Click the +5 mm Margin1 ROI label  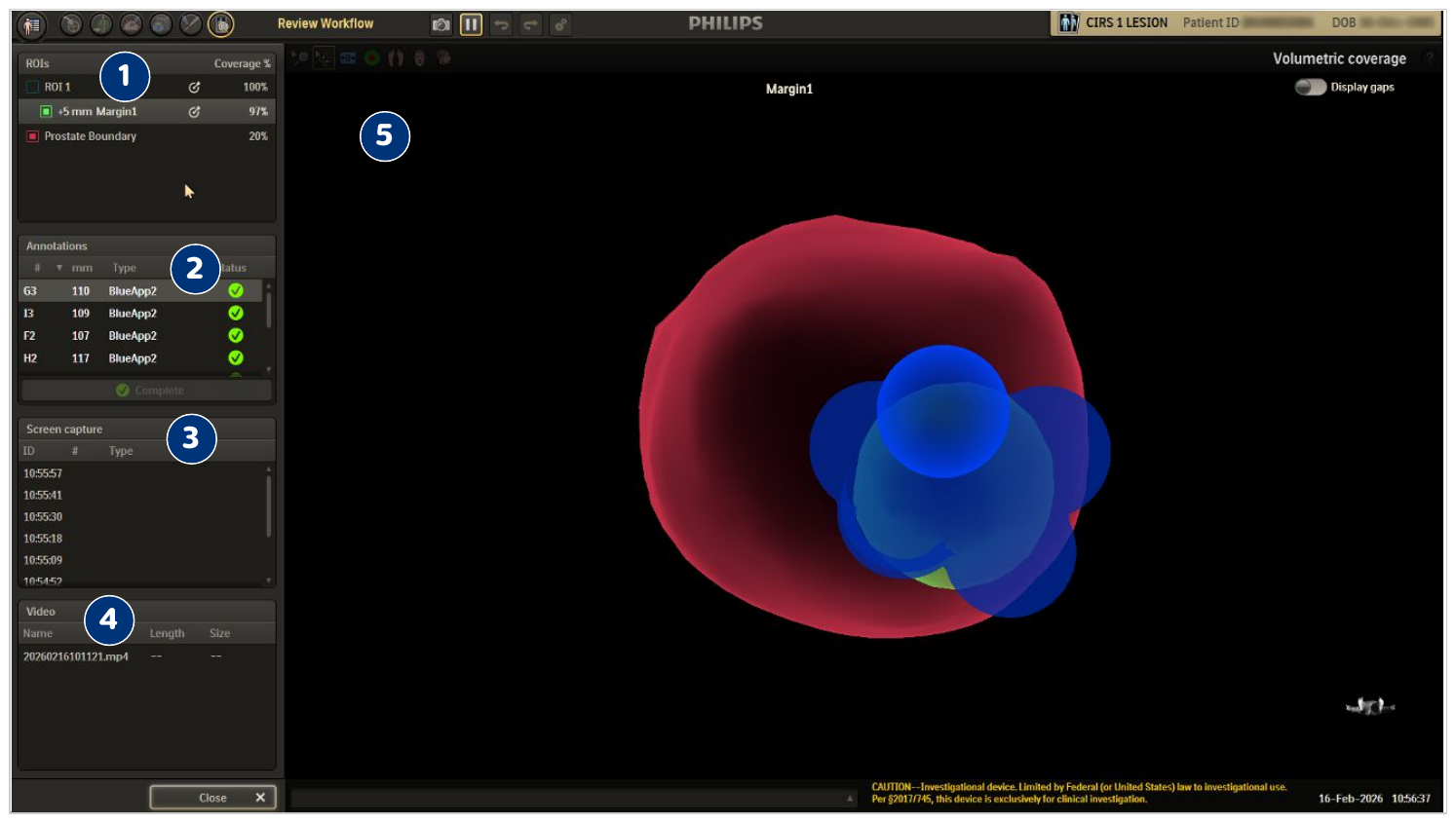pos(96,112)
